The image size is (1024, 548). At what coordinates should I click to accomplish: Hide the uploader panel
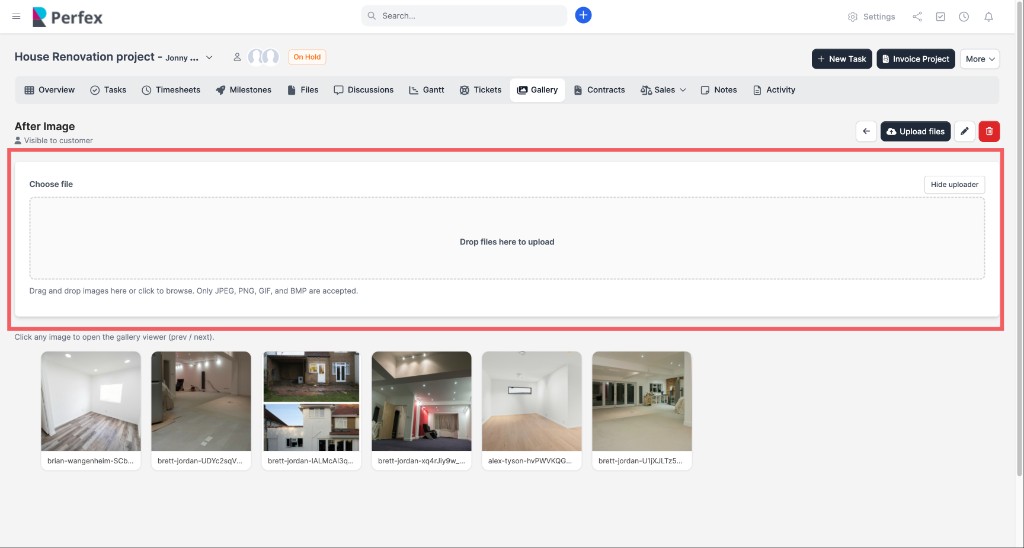[x=953, y=185]
